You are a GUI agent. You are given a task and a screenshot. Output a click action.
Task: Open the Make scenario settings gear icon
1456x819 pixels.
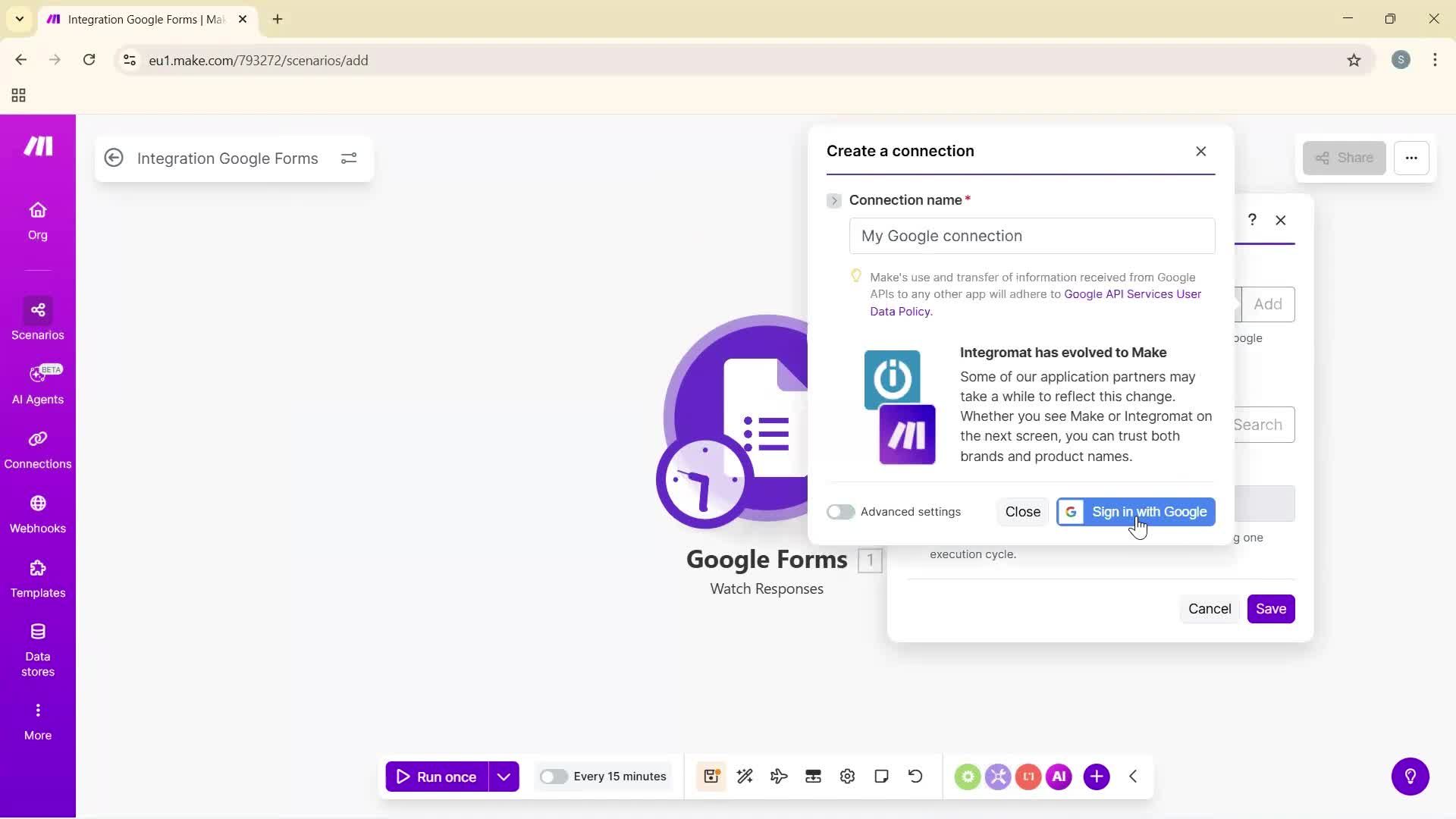(x=847, y=777)
